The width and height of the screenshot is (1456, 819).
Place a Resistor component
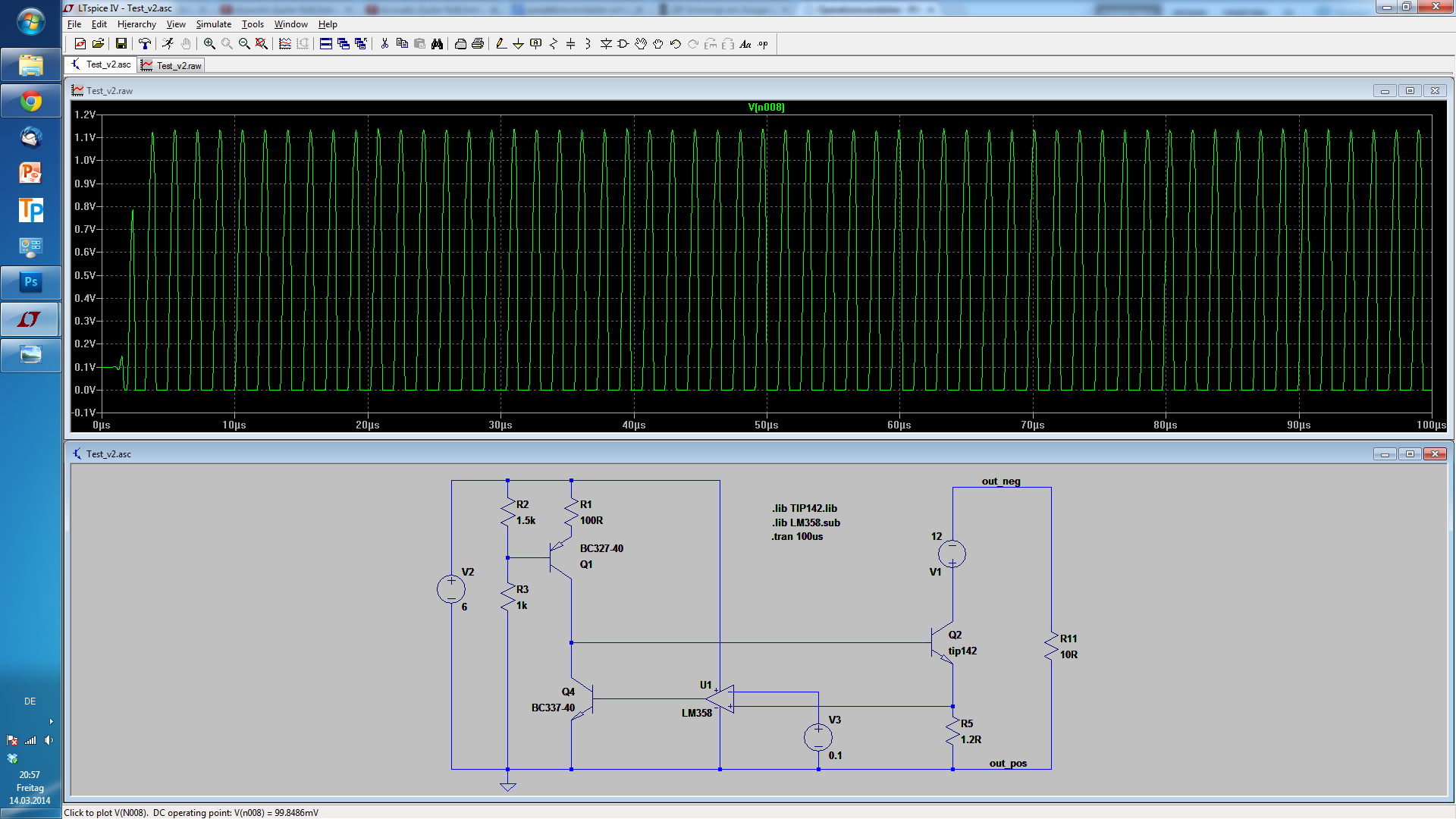pos(553,44)
